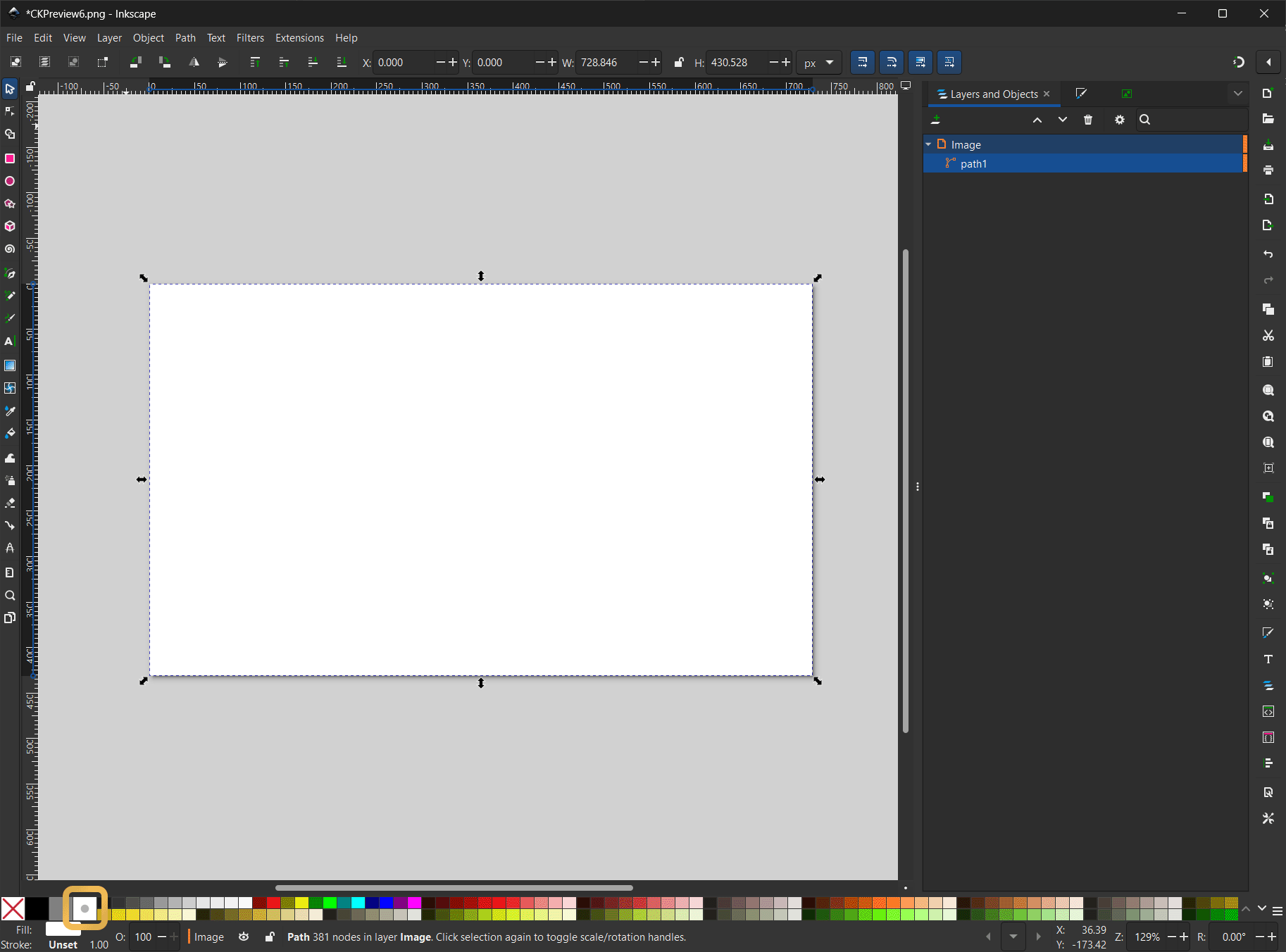Select the 3D box tool
This screenshot has width=1286, height=952.
pyautogui.click(x=10, y=226)
